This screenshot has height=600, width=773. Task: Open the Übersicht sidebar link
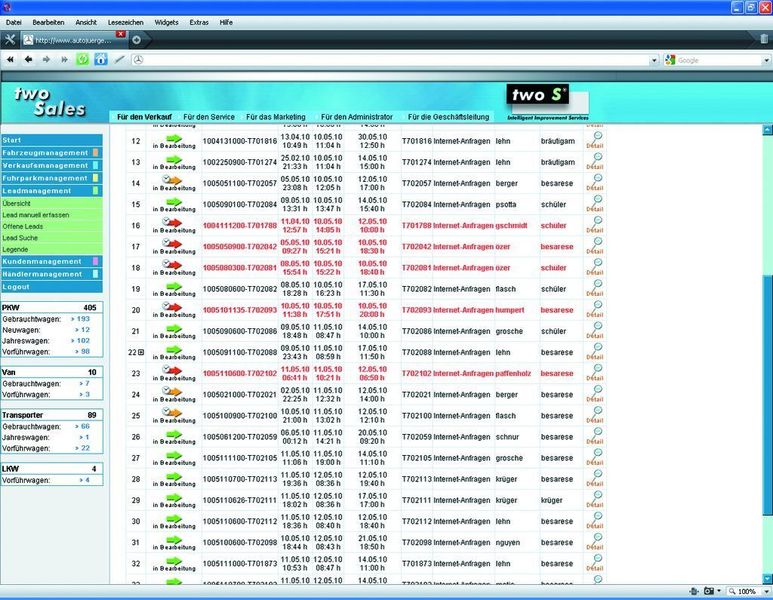(16, 204)
